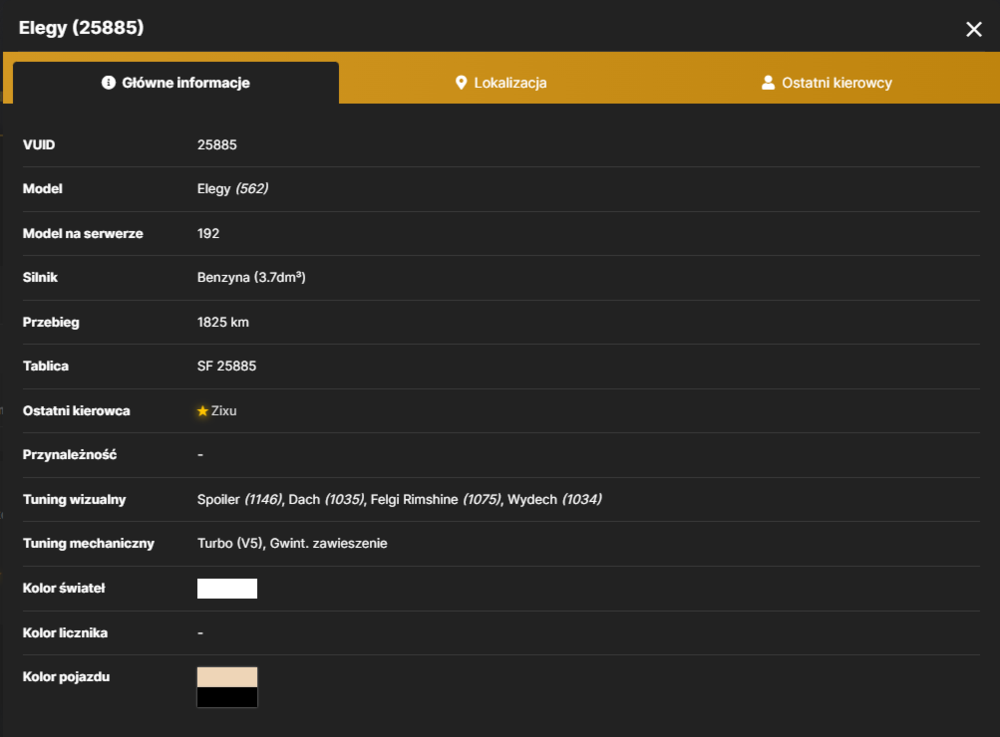This screenshot has width=1000, height=737.
Task: Click the Przynależność label
Action: [70, 455]
